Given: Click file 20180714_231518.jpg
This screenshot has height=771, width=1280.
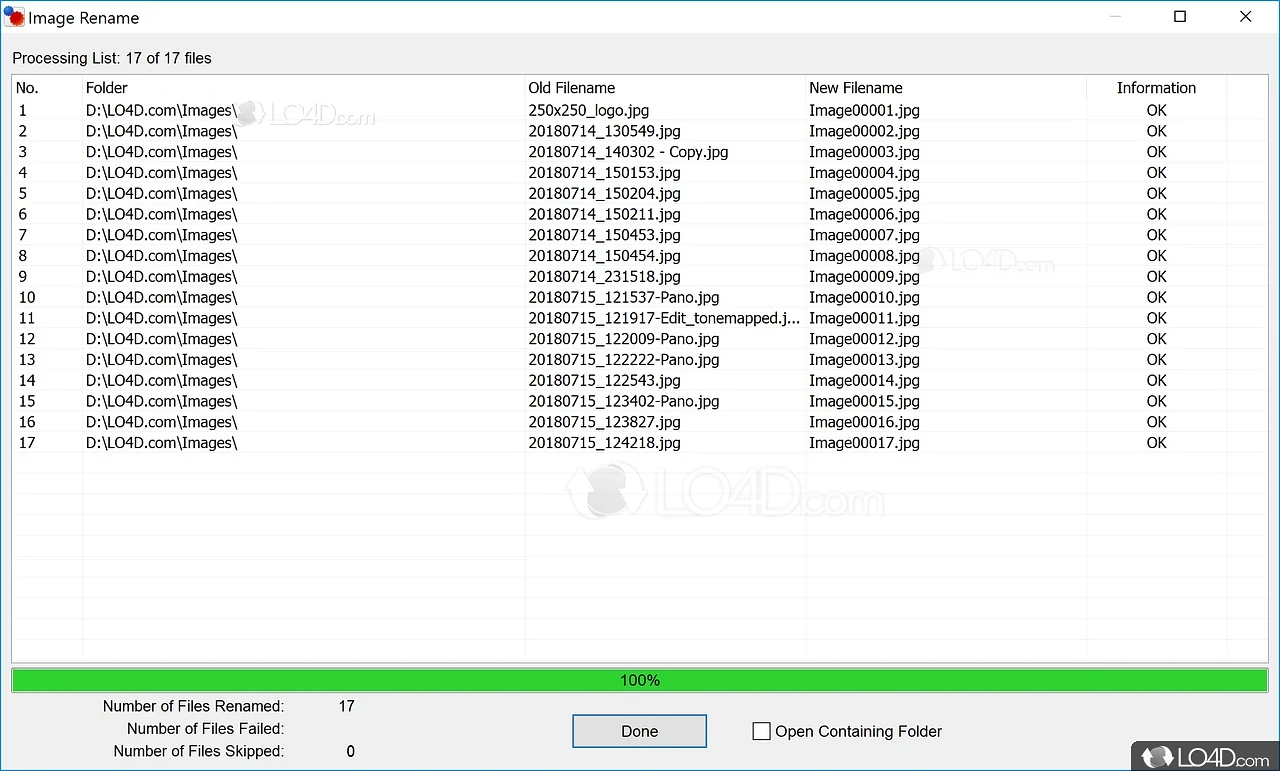Looking at the screenshot, I should [x=604, y=277].
